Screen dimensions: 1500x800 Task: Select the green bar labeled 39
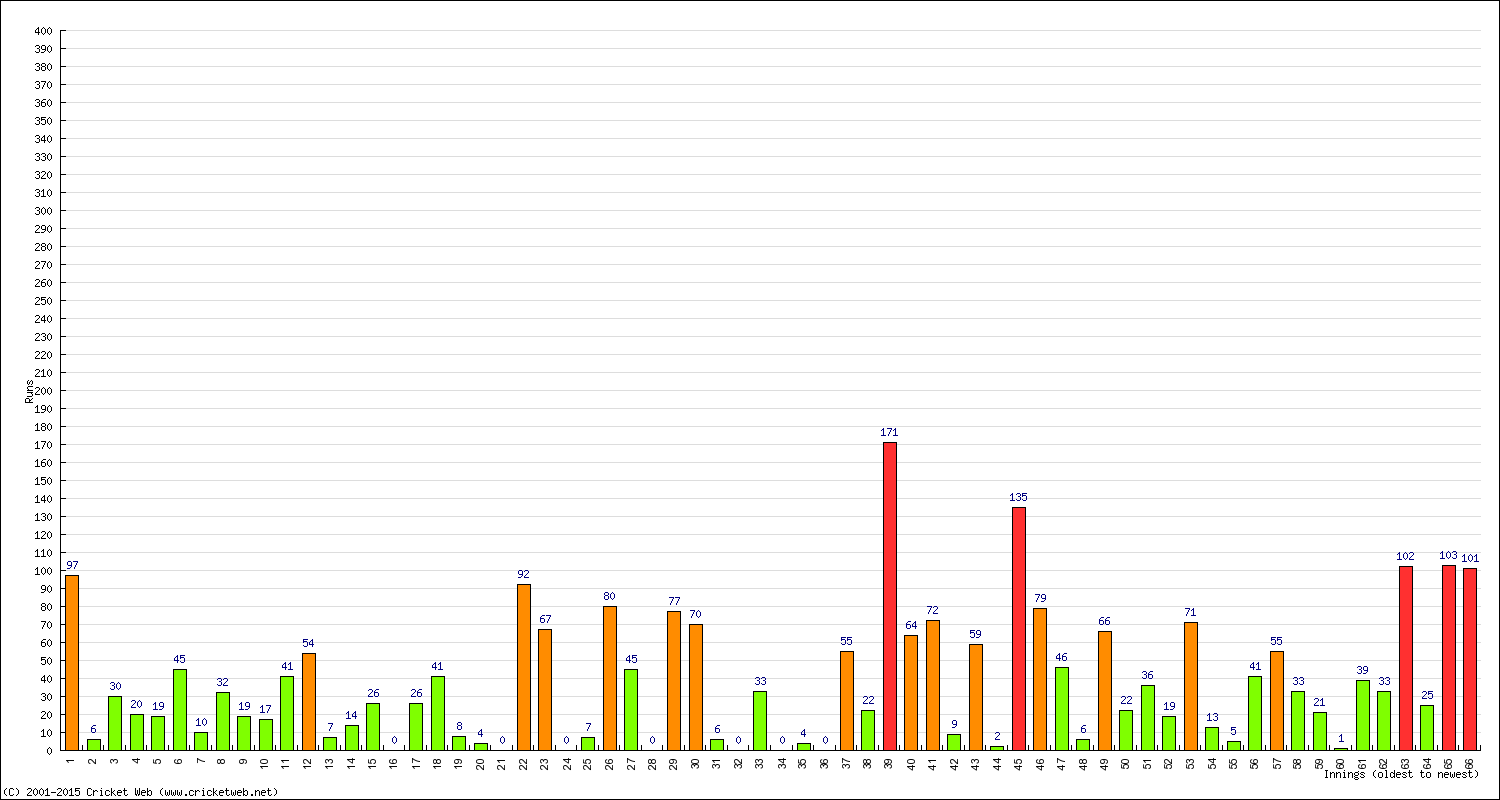tap(1362, 715)
